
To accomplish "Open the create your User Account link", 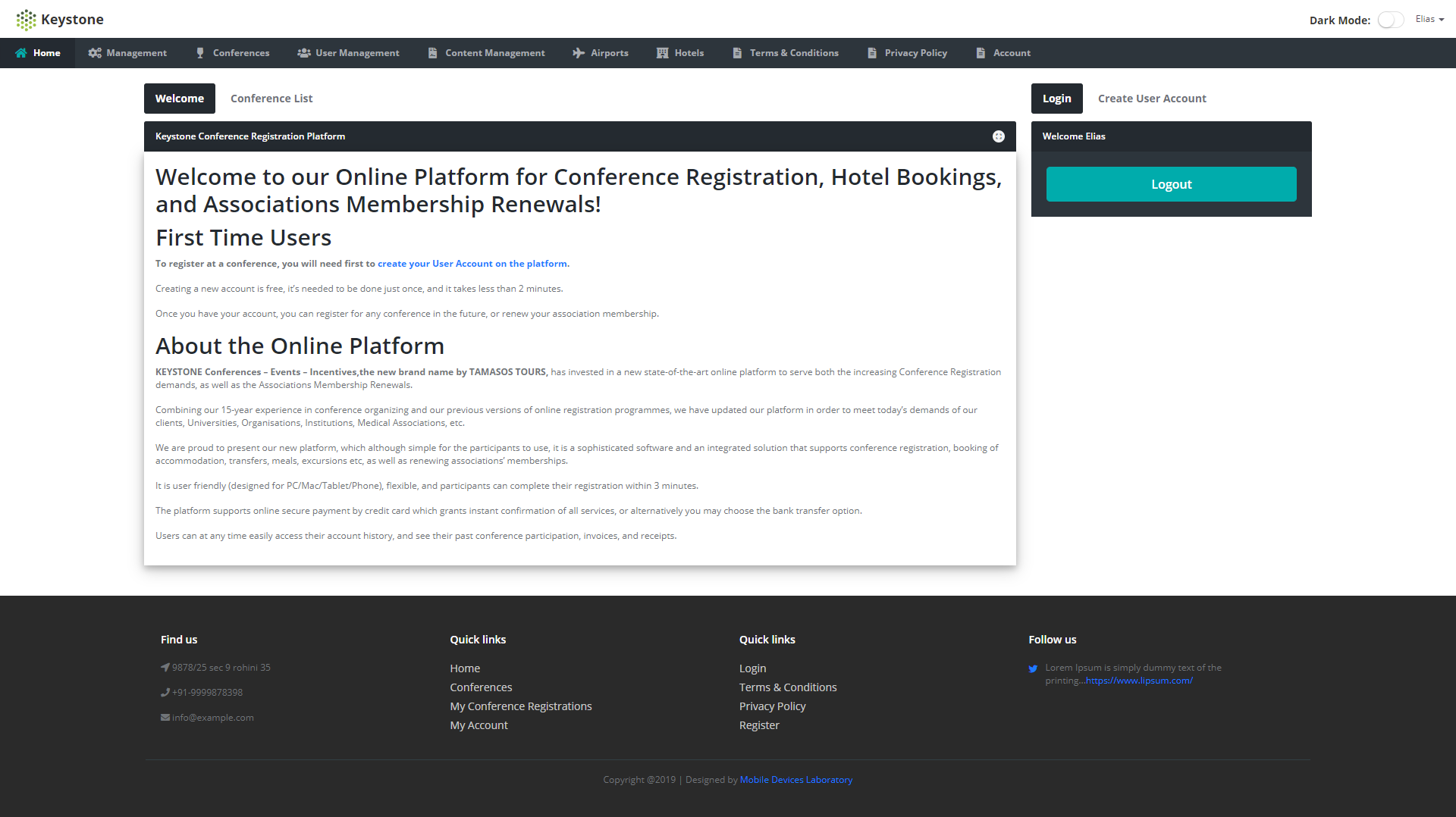I will [x=472, y=264].
